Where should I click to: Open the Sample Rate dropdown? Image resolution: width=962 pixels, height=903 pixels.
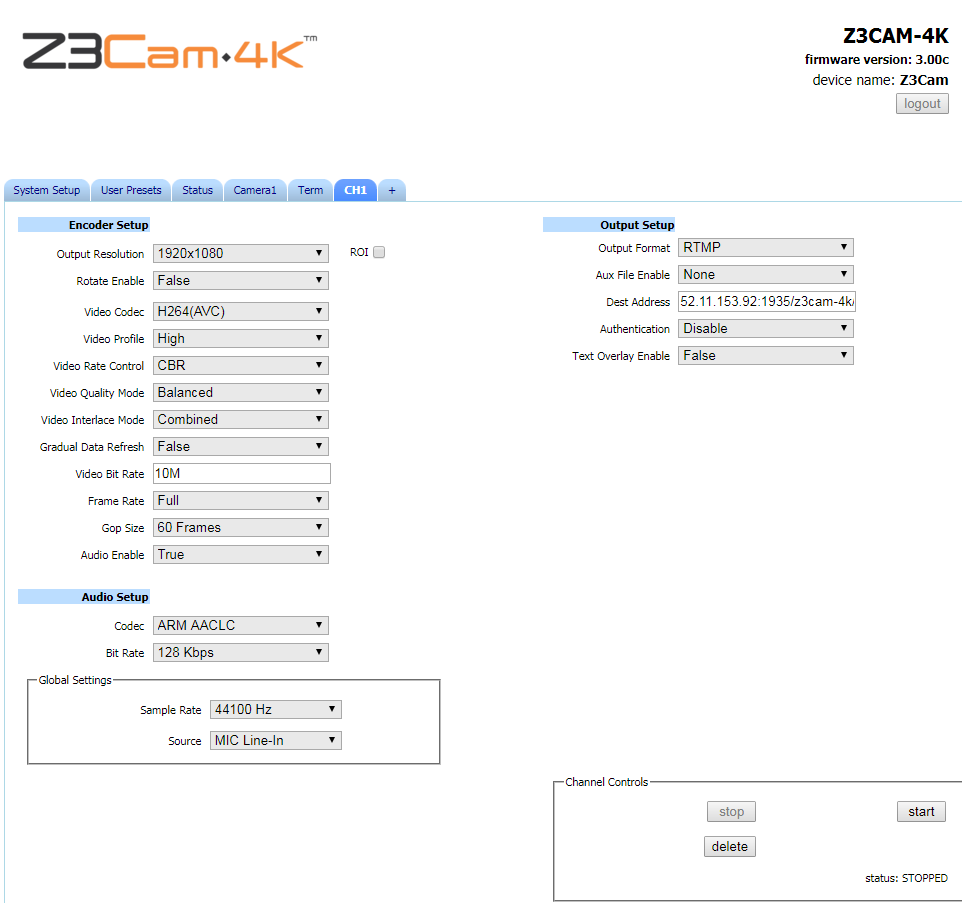[x=275, y=710]
